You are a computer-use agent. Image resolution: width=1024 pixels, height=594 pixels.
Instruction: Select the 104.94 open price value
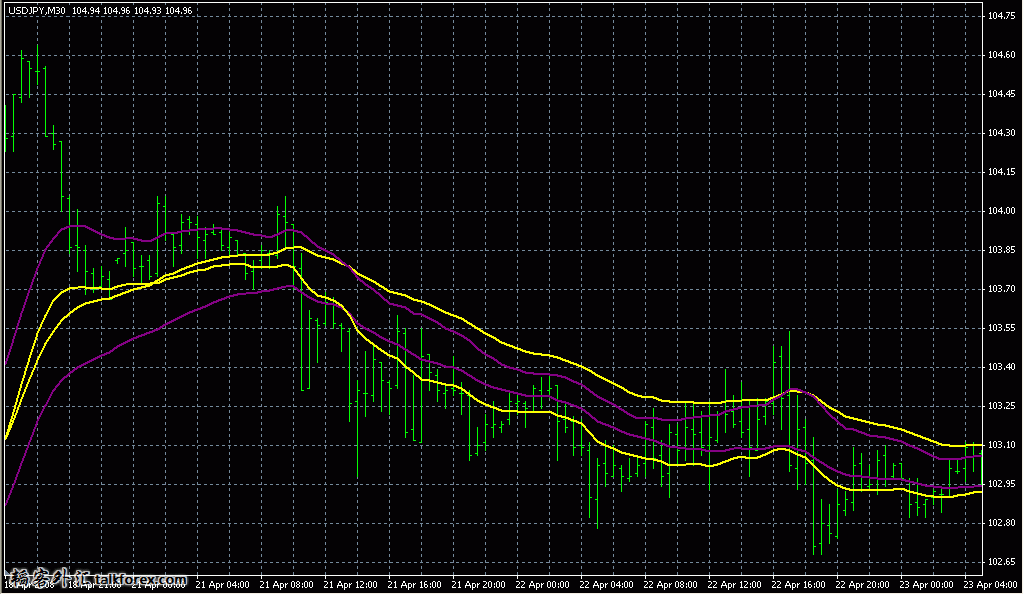[86, 11]
